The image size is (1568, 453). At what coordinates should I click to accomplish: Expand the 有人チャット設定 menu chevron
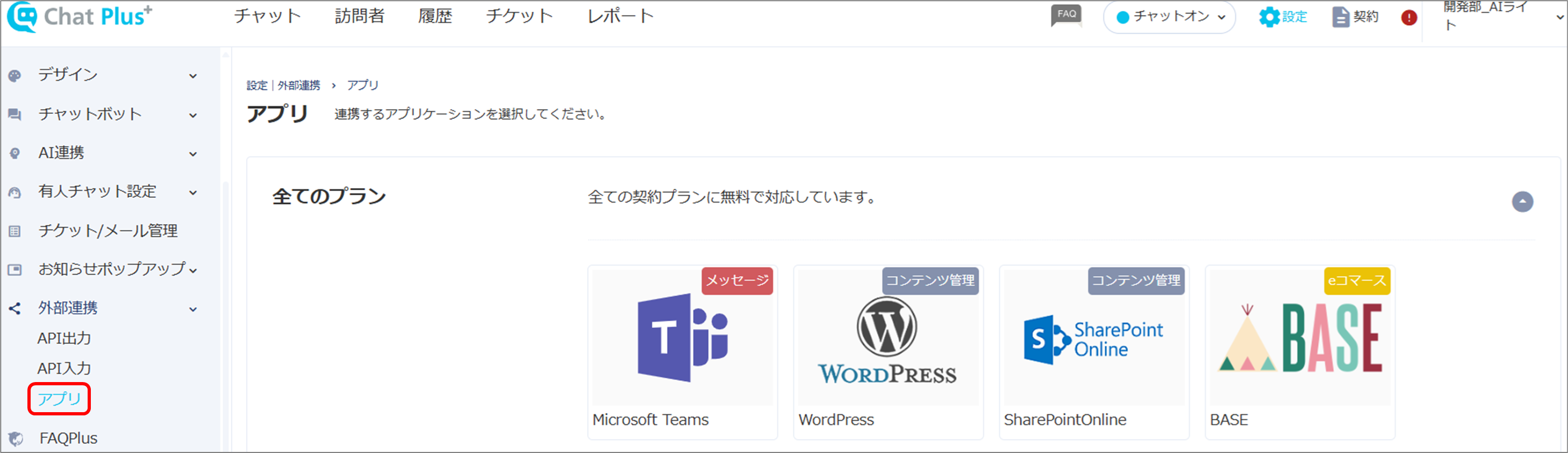coord(193,193)
